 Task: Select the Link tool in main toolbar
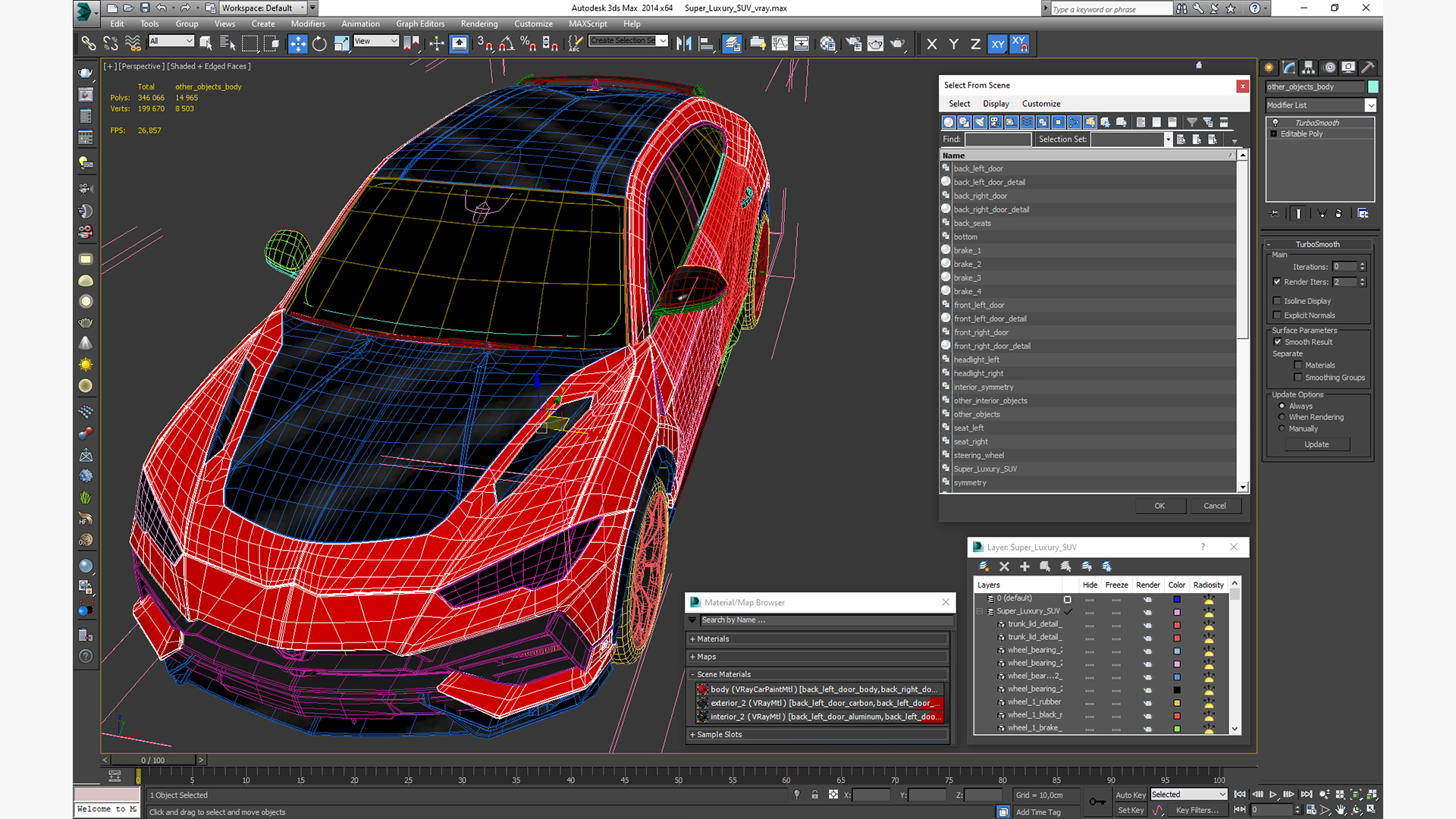click(89, 43)
